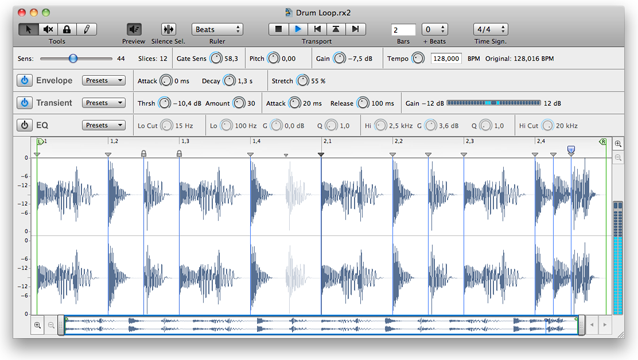Select the Mute slice tool
The height and width of the screenshot is (360, 638).
pyautogui.click(x=48, y=29)
